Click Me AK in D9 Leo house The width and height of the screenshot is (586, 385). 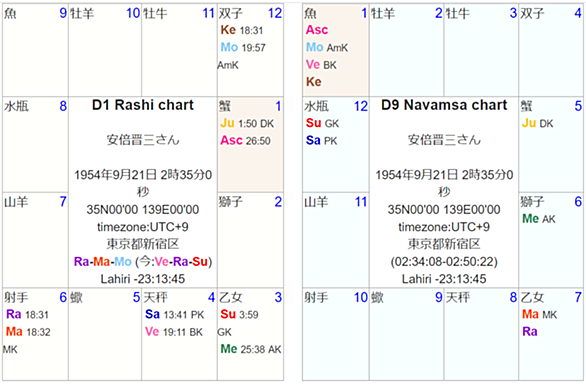point(539,219)
